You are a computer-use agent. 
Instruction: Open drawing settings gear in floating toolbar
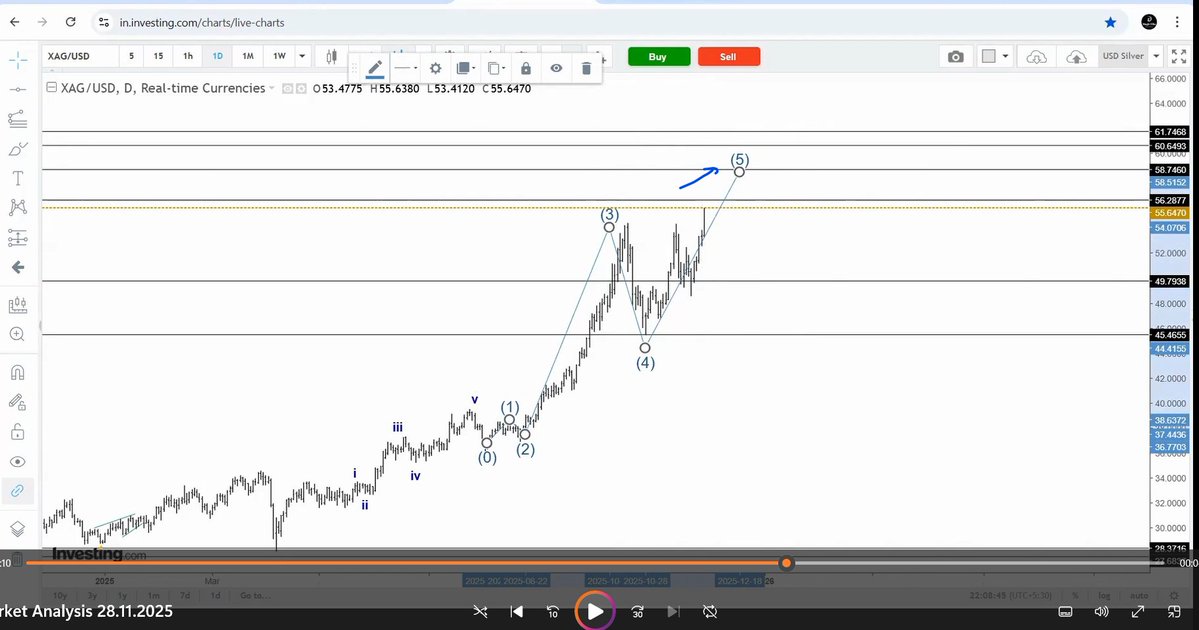(x=435, y=68)
